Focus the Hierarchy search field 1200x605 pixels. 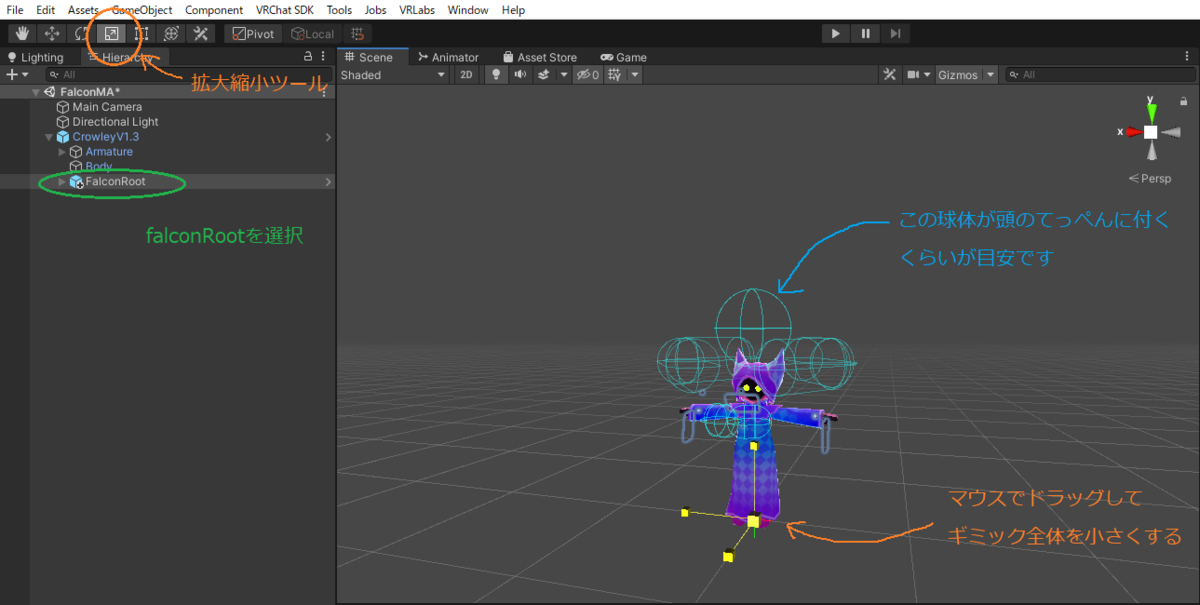tap(187, 75)
